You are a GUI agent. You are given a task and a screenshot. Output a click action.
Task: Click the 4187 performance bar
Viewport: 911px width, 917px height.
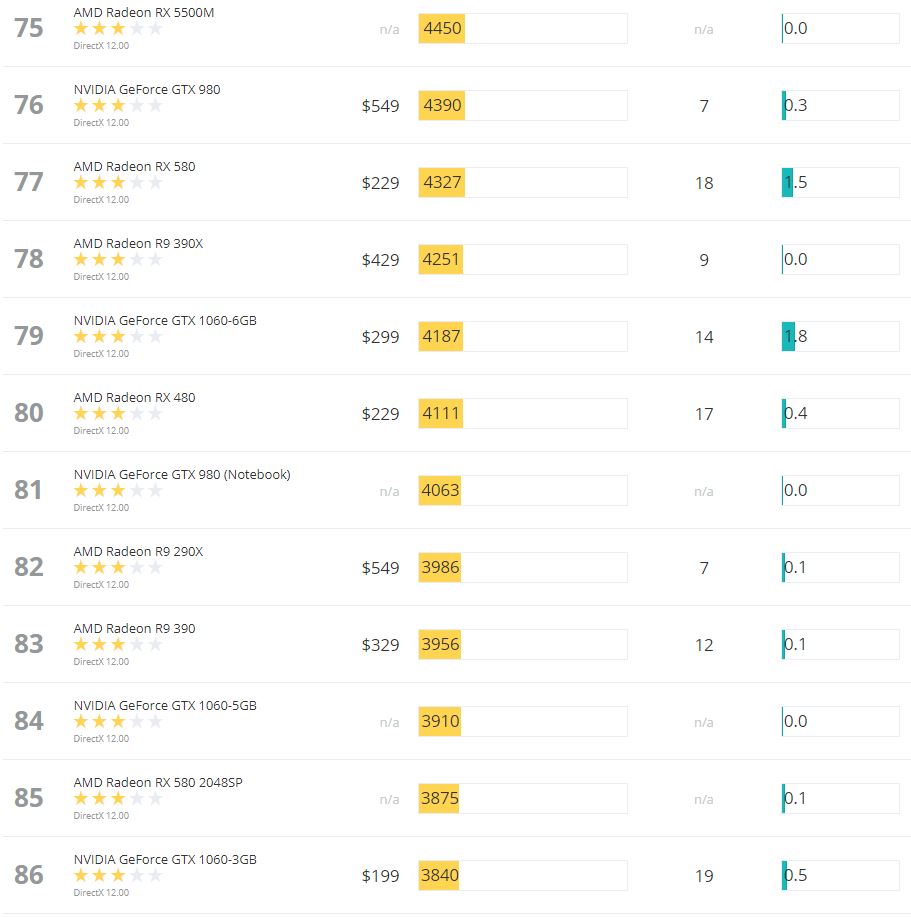[x=523, y=336]
